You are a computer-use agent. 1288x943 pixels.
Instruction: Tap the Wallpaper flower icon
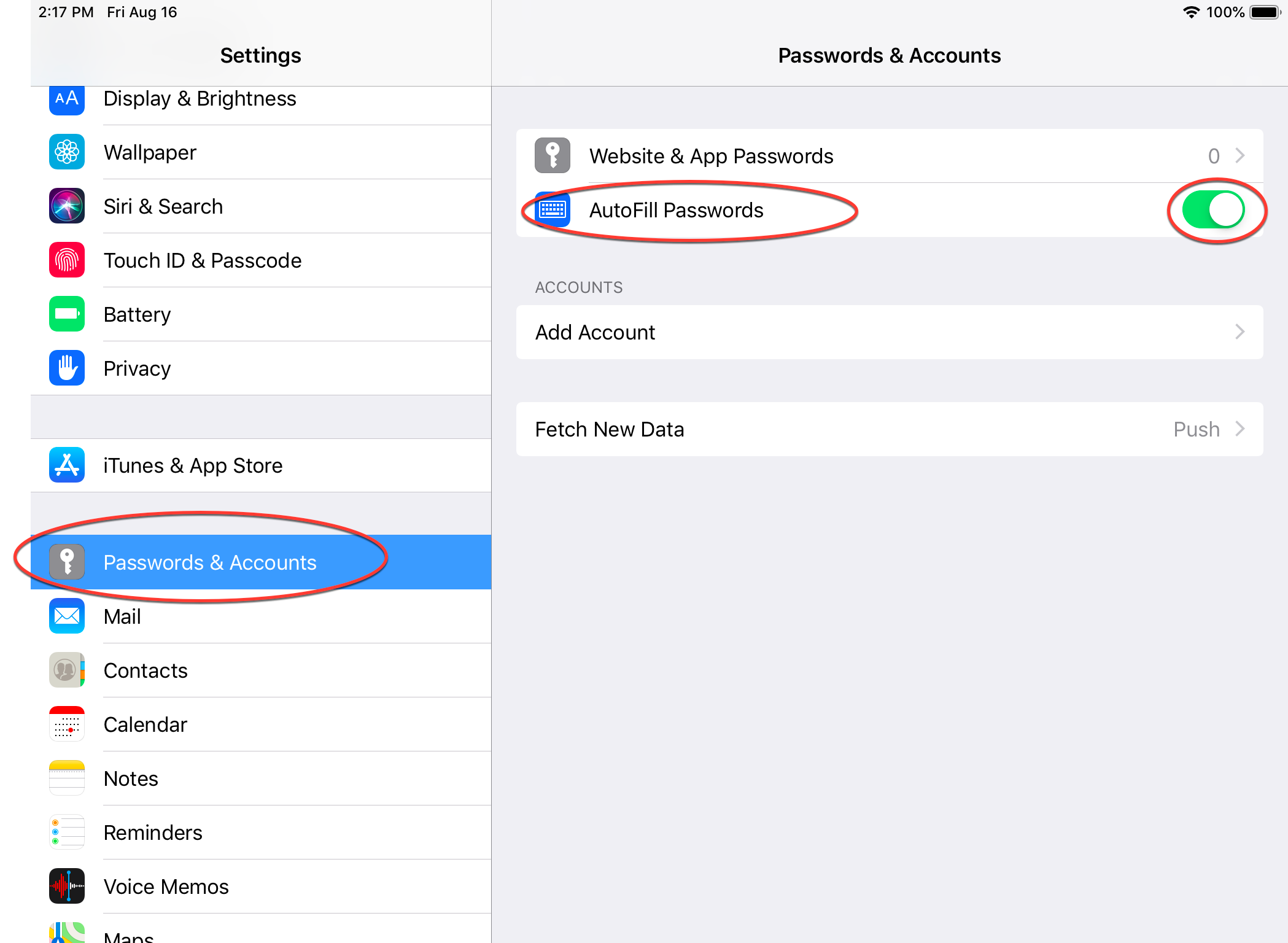tap(67, 152)
